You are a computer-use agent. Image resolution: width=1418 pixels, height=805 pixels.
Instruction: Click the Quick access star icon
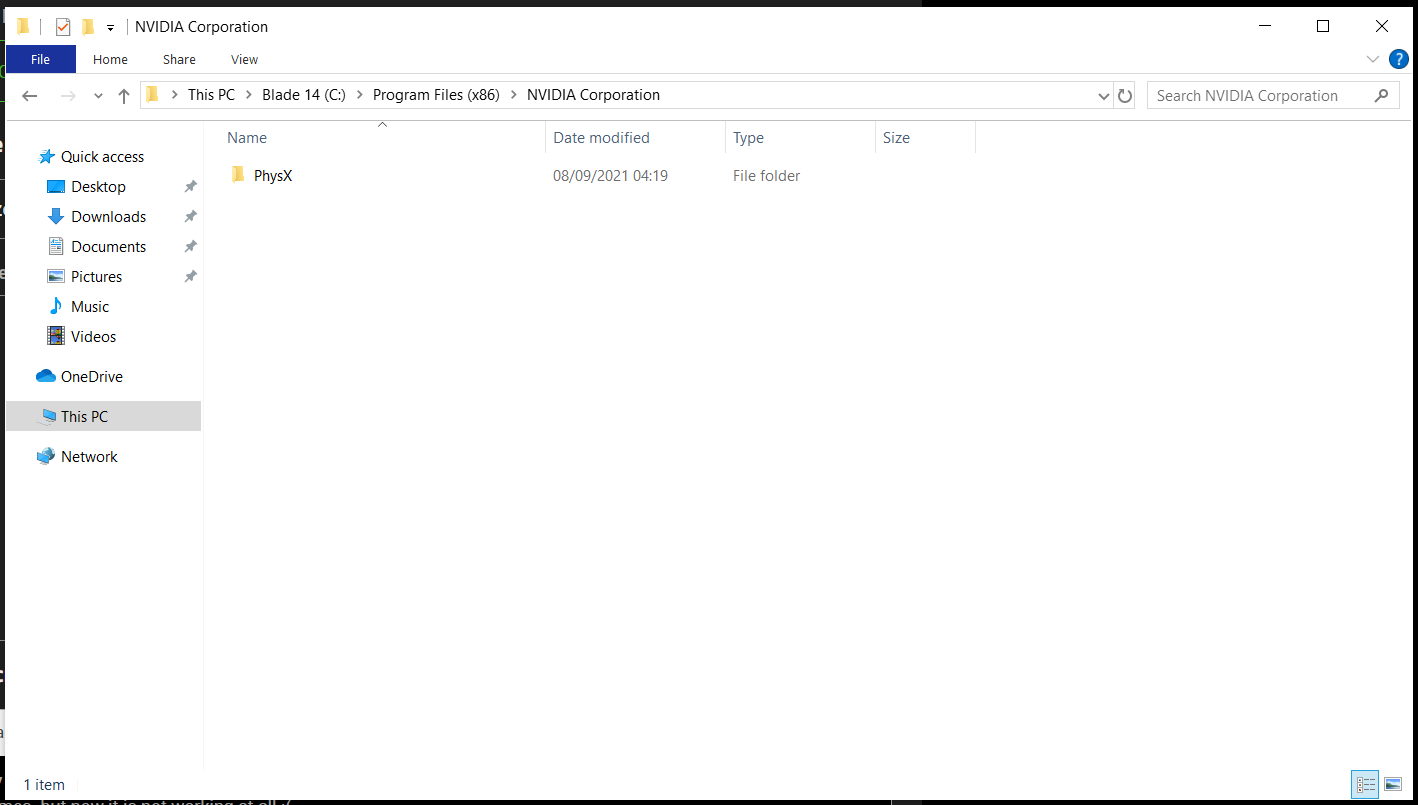(46, 157)
